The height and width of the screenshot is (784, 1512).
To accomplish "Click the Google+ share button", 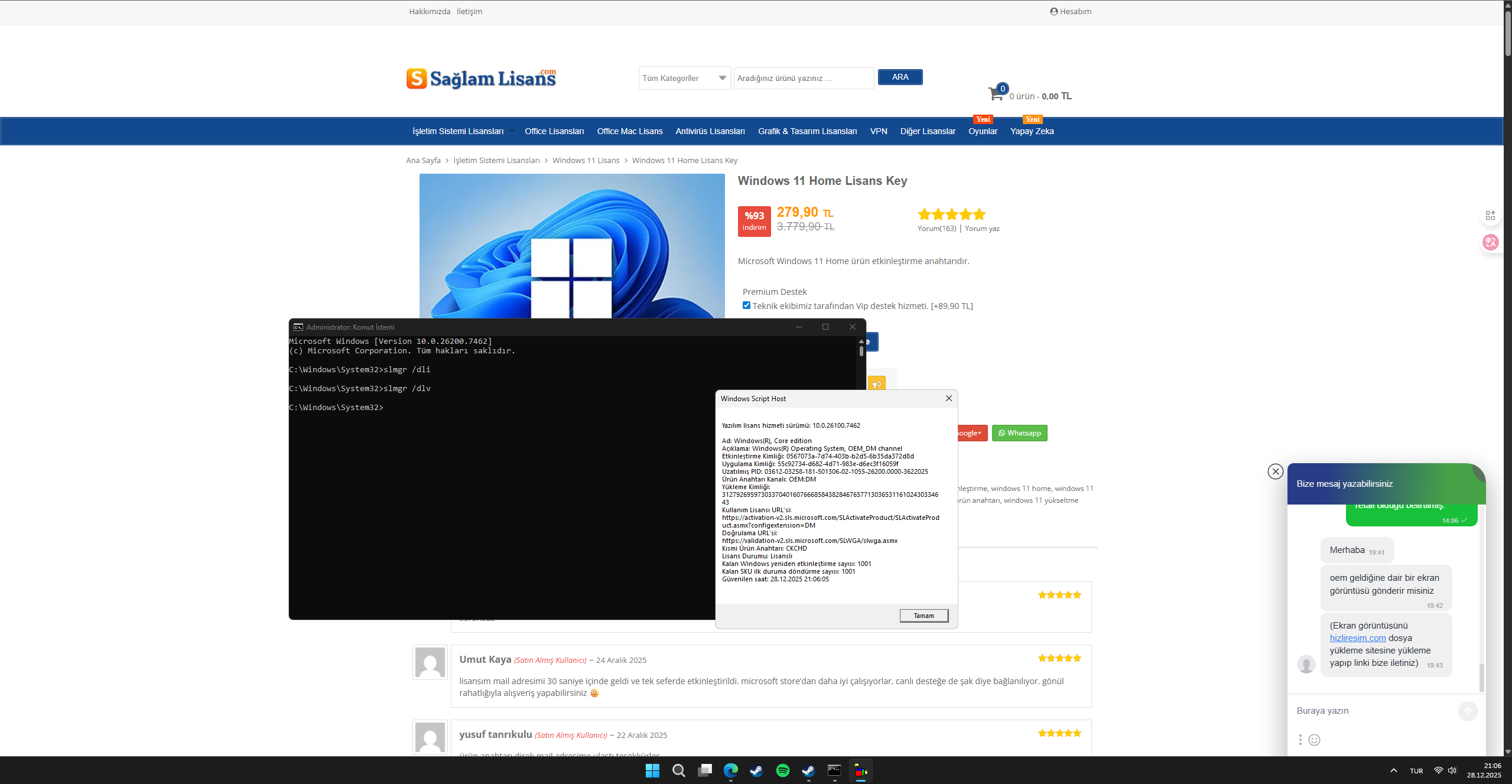I will pos(972,433).
